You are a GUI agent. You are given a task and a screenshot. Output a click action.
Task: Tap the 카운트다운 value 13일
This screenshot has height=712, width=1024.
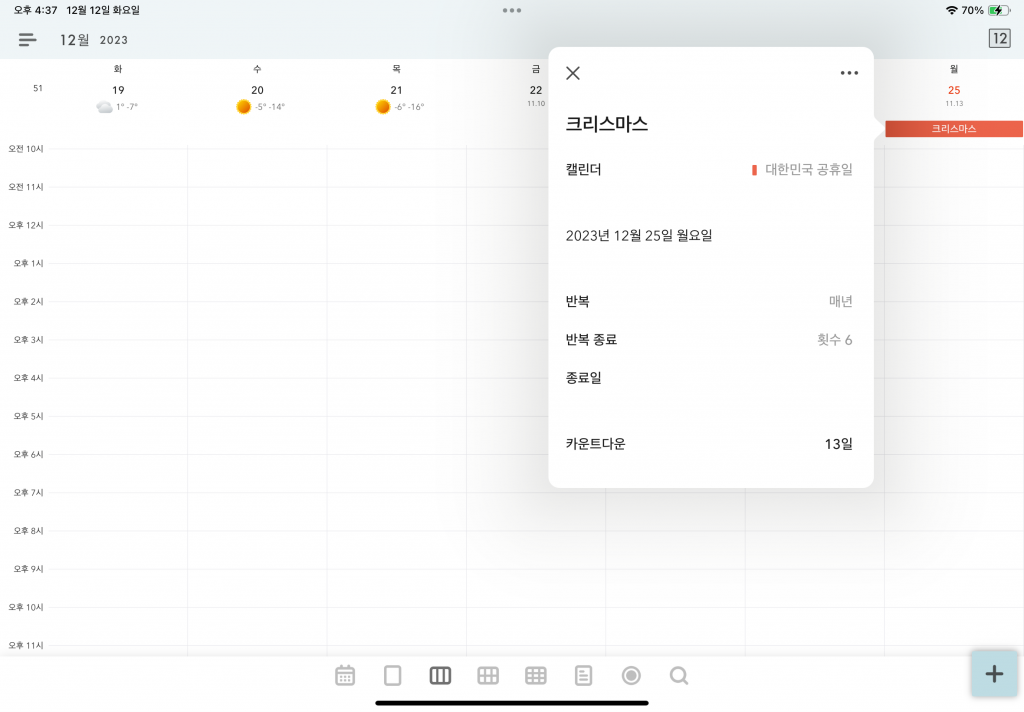[839, 444]
